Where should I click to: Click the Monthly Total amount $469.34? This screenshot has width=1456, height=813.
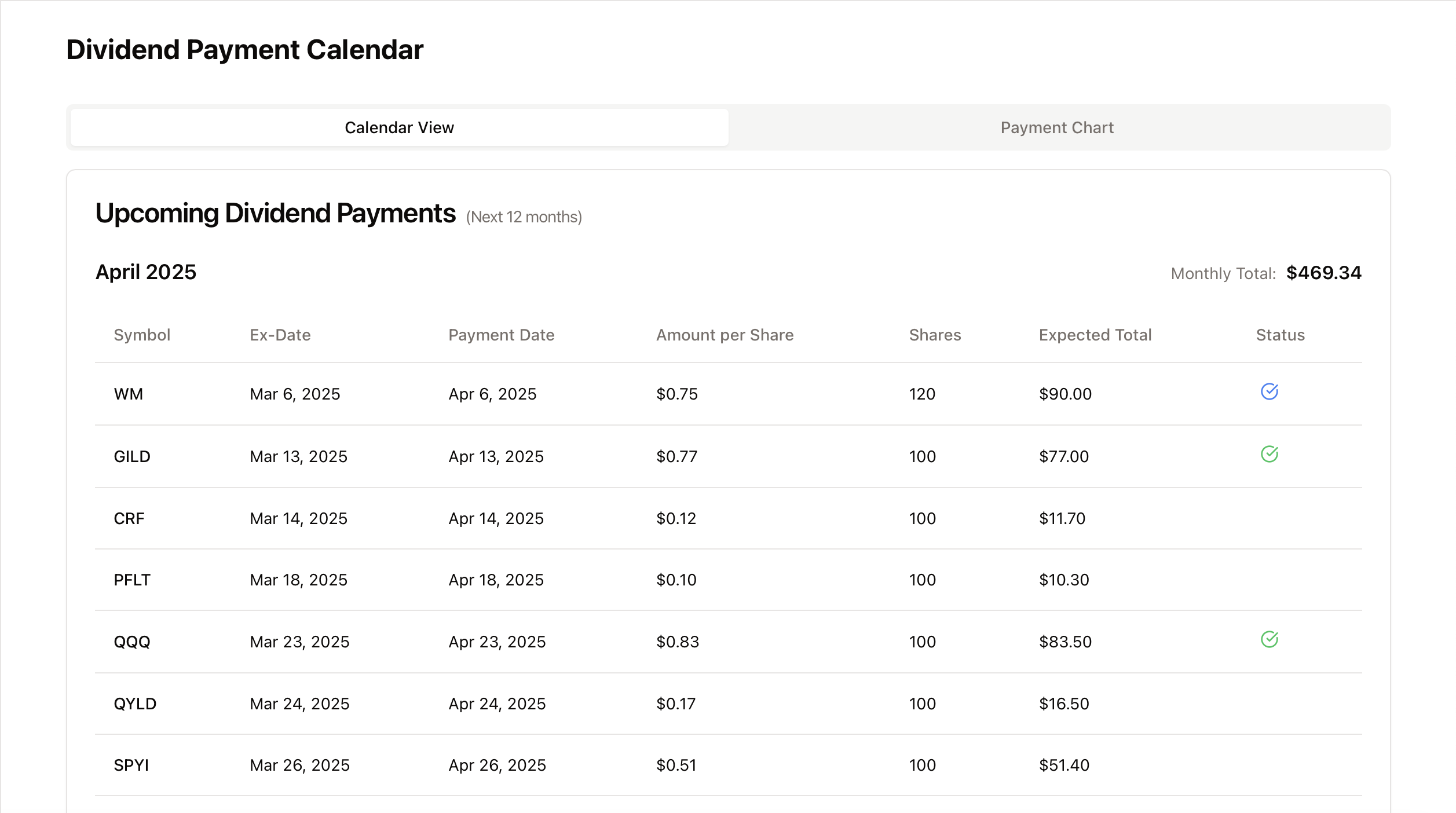point(1324,273)
